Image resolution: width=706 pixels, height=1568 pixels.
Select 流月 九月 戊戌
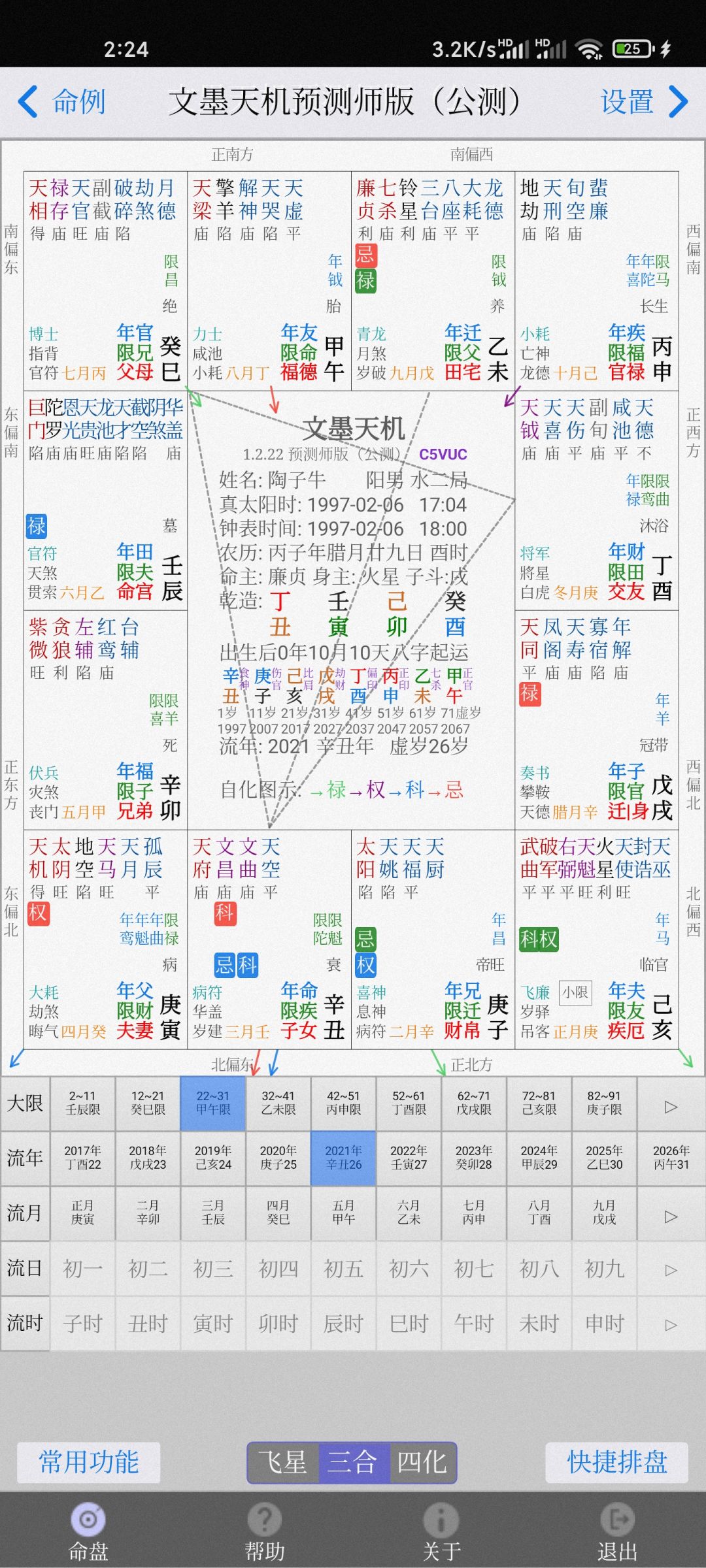(604, 1213)
